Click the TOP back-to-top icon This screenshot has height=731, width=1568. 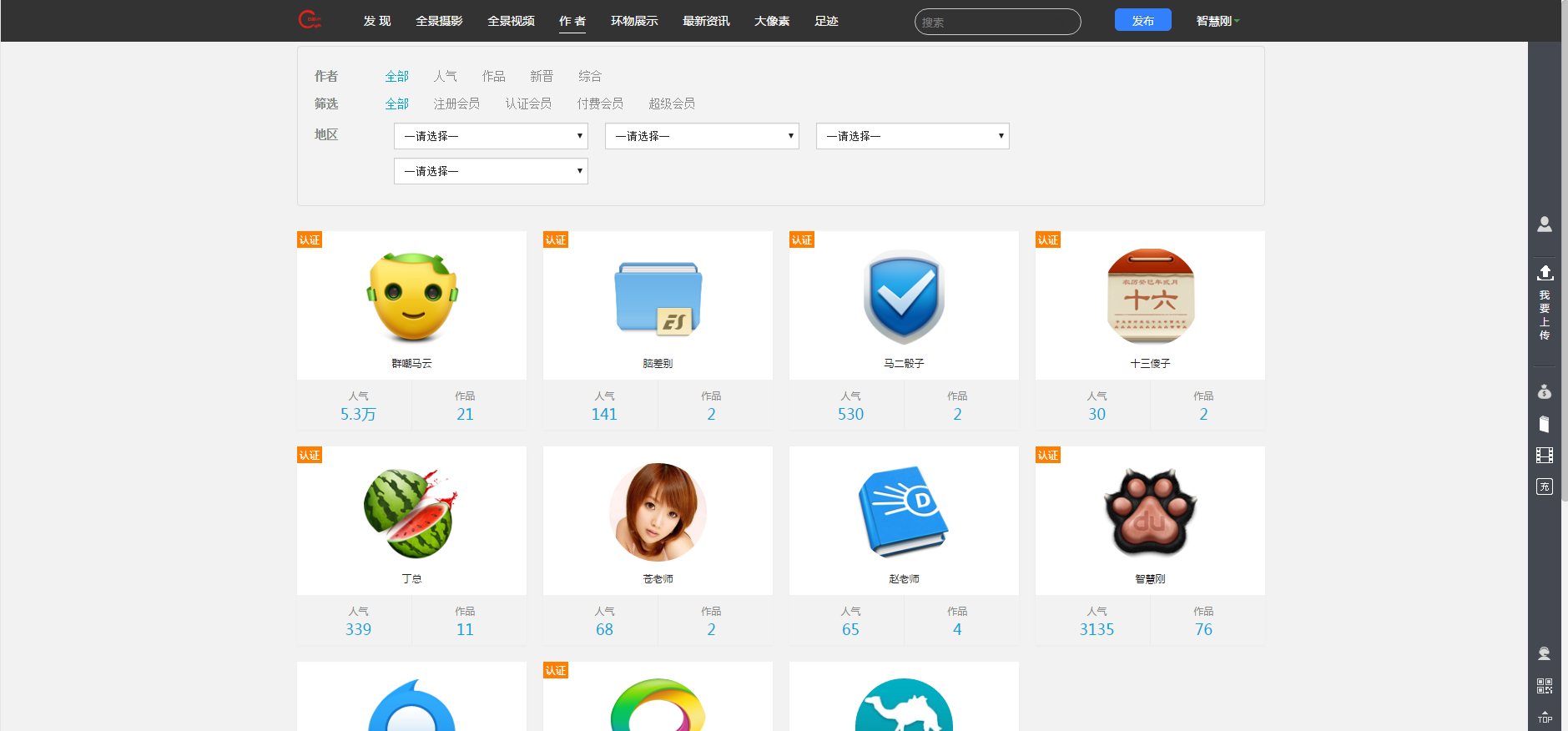(x=1544, y=717)
